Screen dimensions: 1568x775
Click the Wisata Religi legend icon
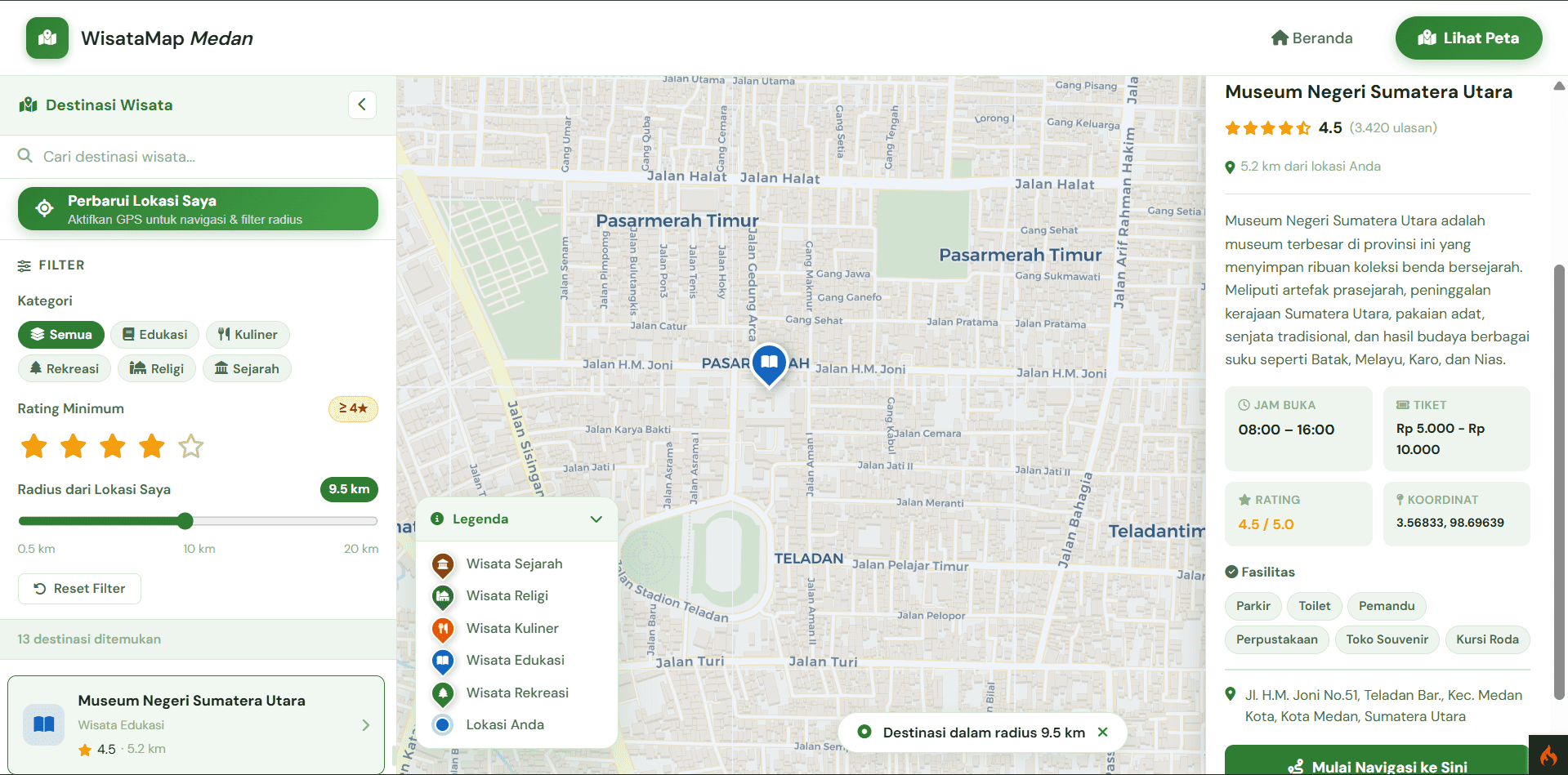(x=443, y=597)
